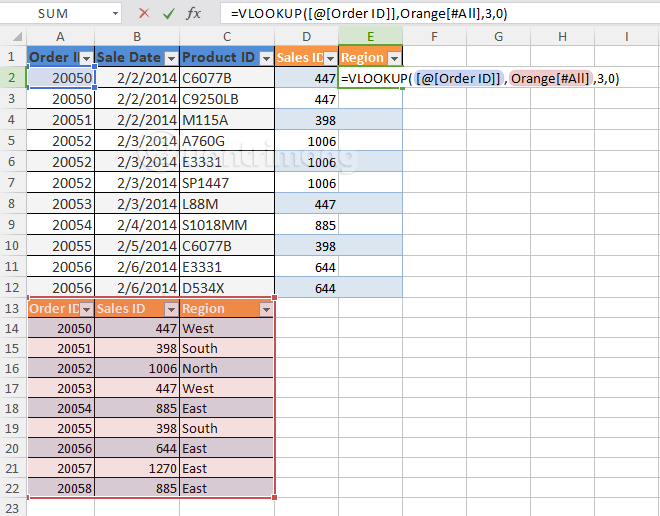Open Region filter dropdown in row 1

click(394, 58)
